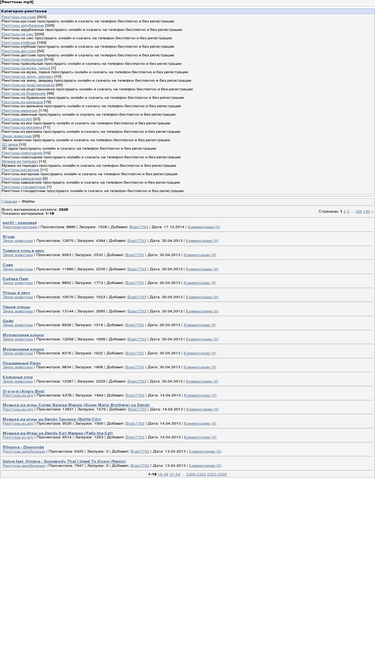Open the "Тревога птиц в лесу" entry
The height and width of the screenshot is (667, 375).
click(x=23, y=251)
